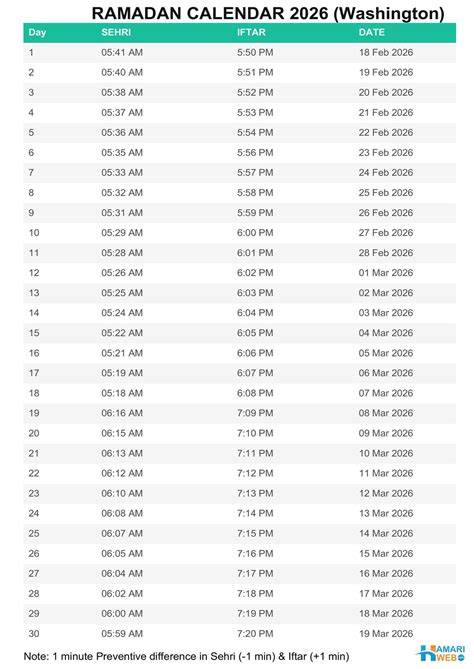Click the DATE column header

tap(372, 32)
